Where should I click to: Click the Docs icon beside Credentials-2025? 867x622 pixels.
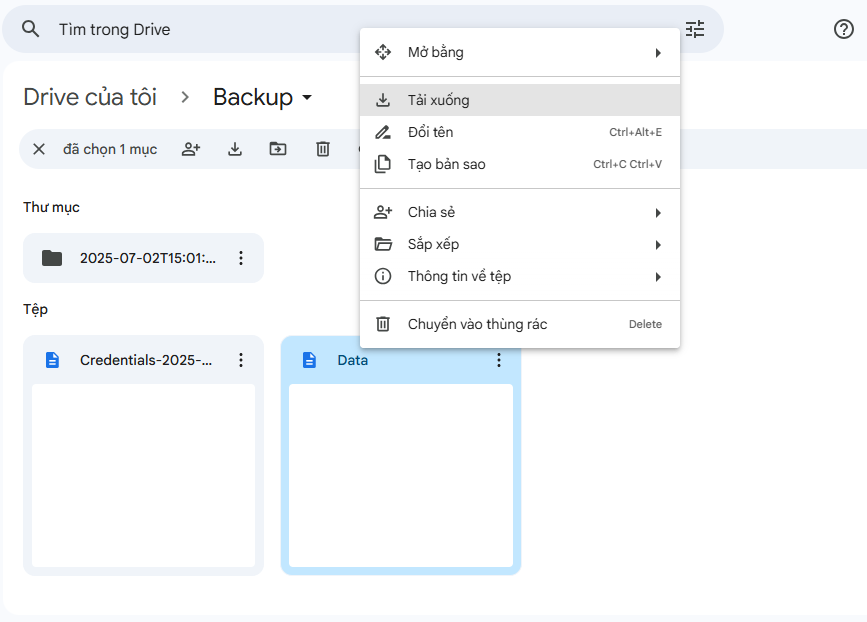click(52, 360)
